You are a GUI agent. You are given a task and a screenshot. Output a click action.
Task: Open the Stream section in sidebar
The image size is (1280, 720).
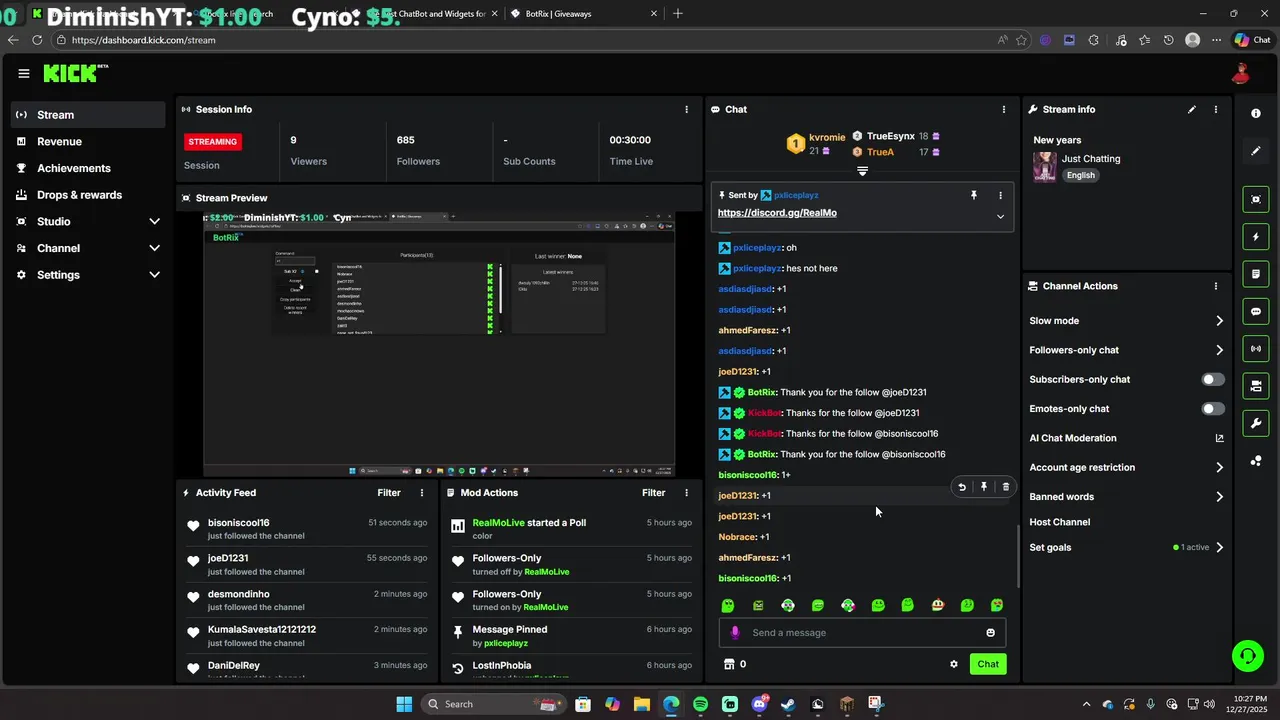pos(89,115)
